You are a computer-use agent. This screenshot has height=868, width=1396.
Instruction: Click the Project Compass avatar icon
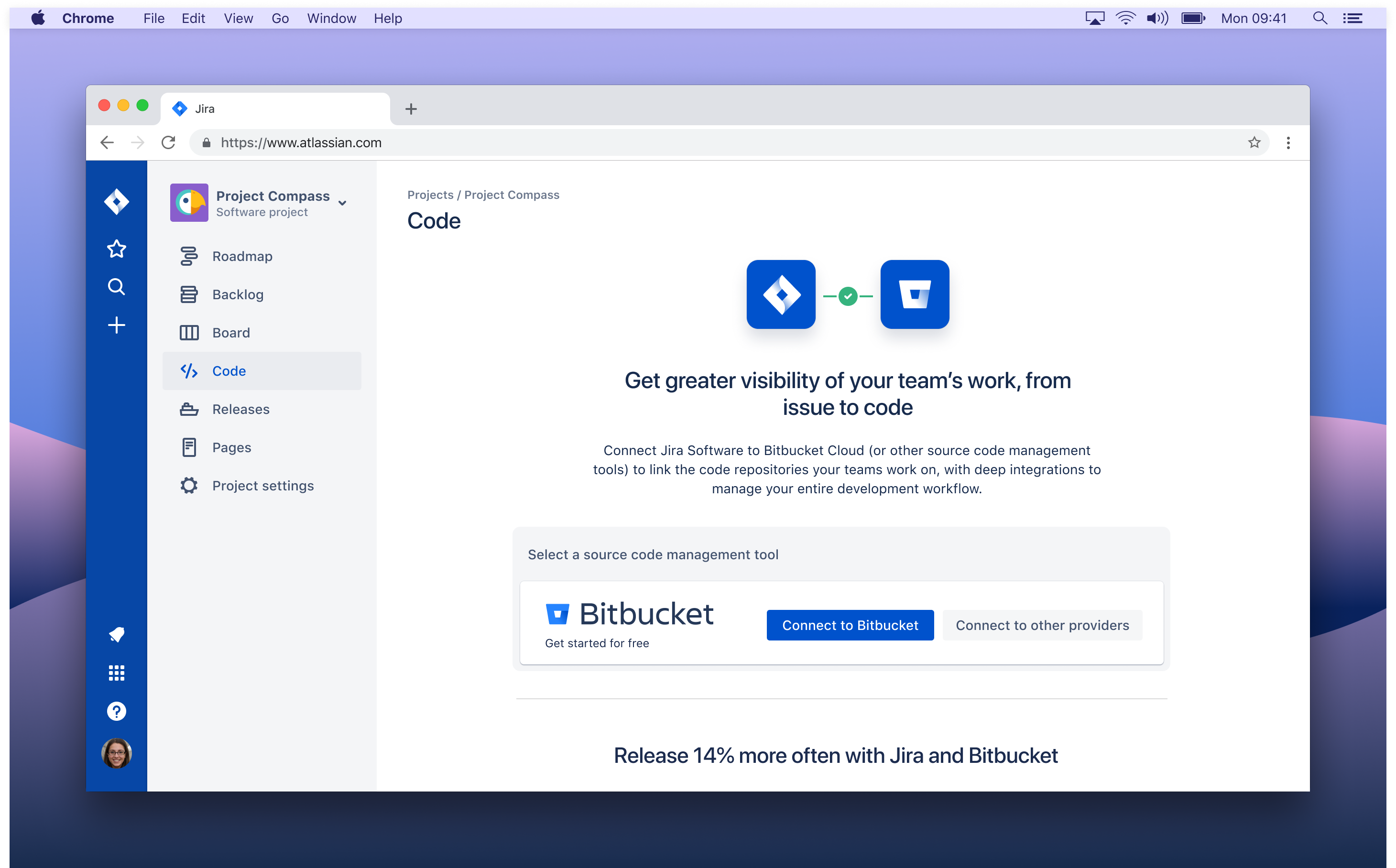[x=189, y=203]
